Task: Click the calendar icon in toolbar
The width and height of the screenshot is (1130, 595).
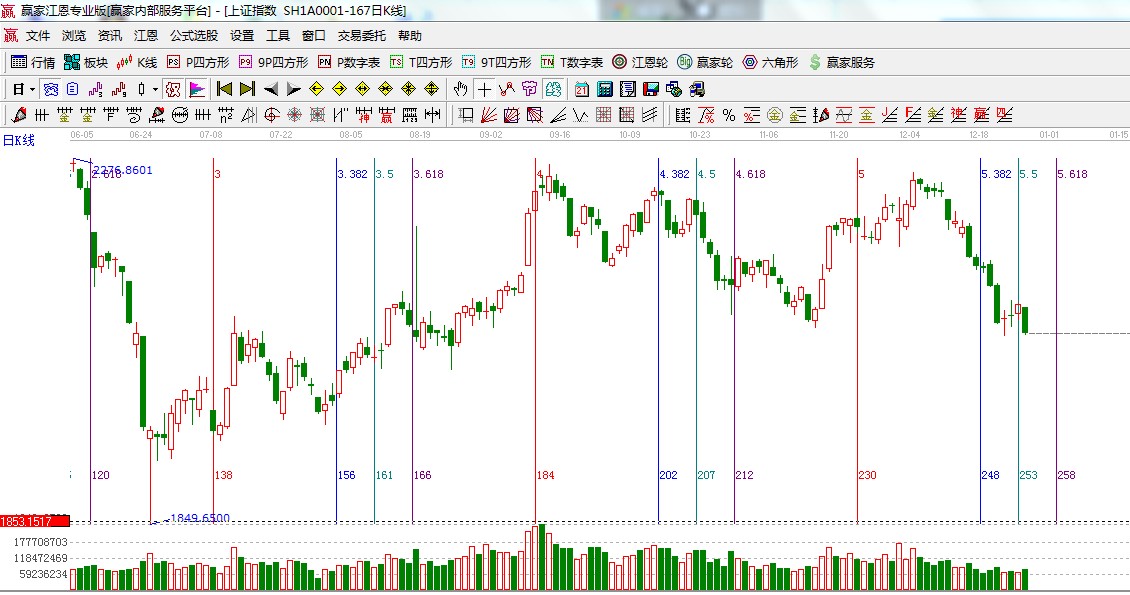Action: [581, 89]
